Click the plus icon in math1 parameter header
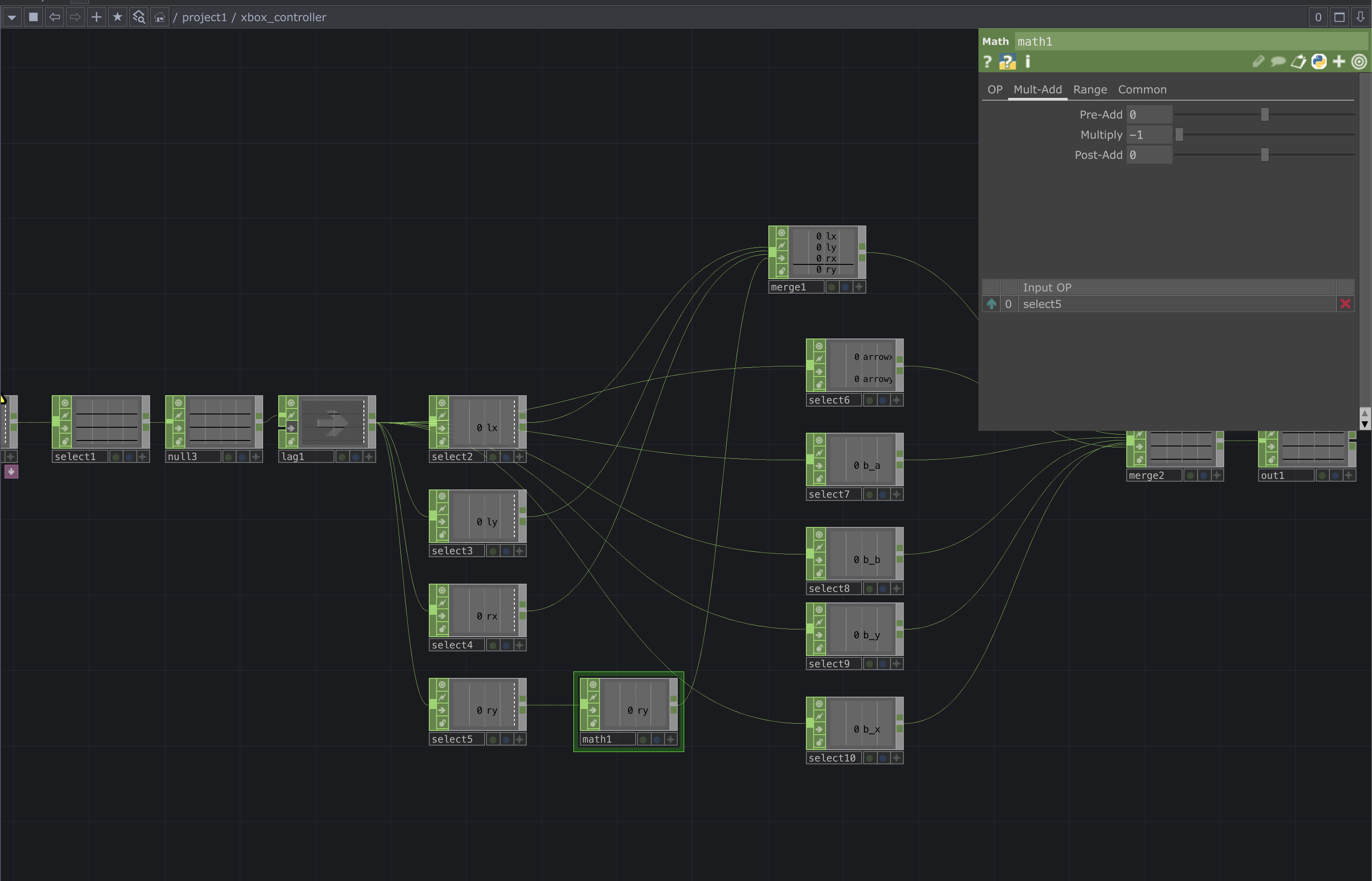The height and width of the screenshot is (881, 1372). (1339, 62)
